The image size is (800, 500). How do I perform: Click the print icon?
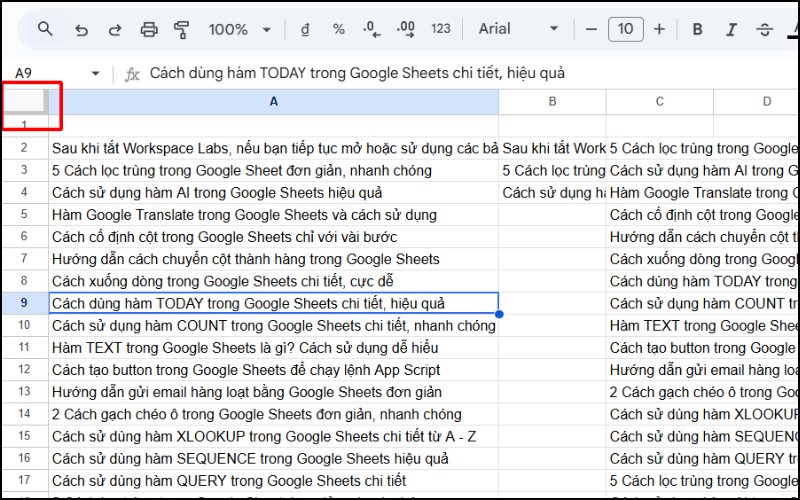149,29
